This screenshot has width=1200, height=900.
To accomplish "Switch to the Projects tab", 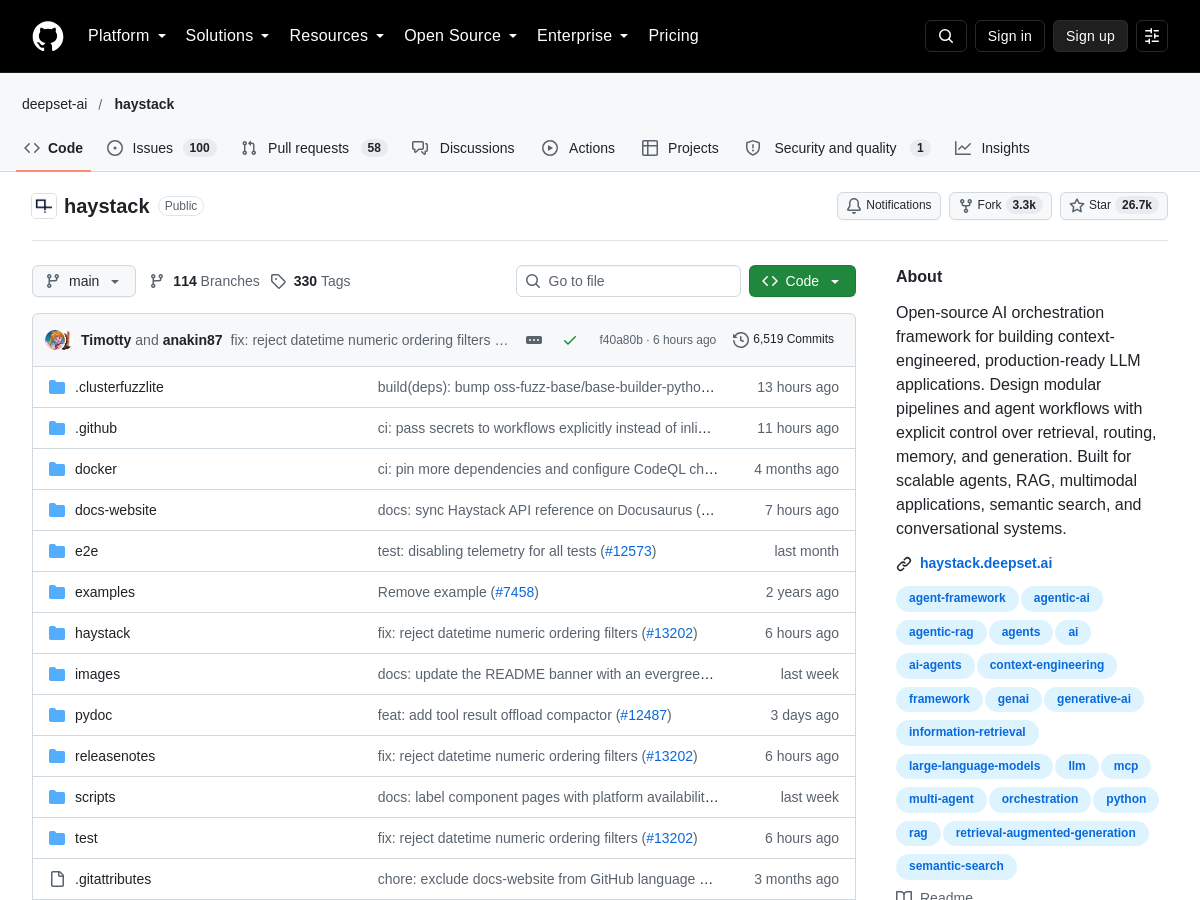I will (x=680, y=148).
